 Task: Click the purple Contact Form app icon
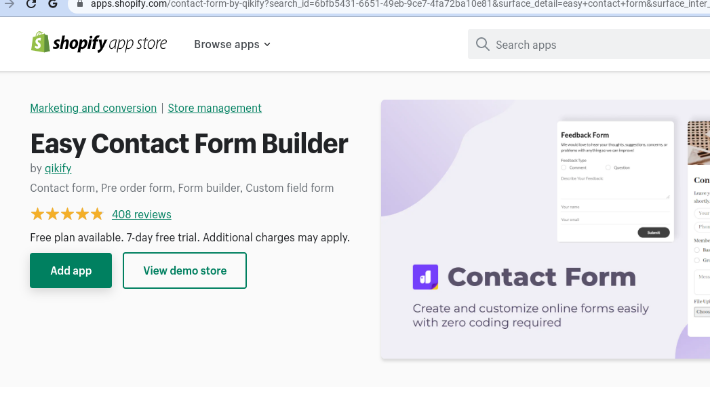(425, 277)
